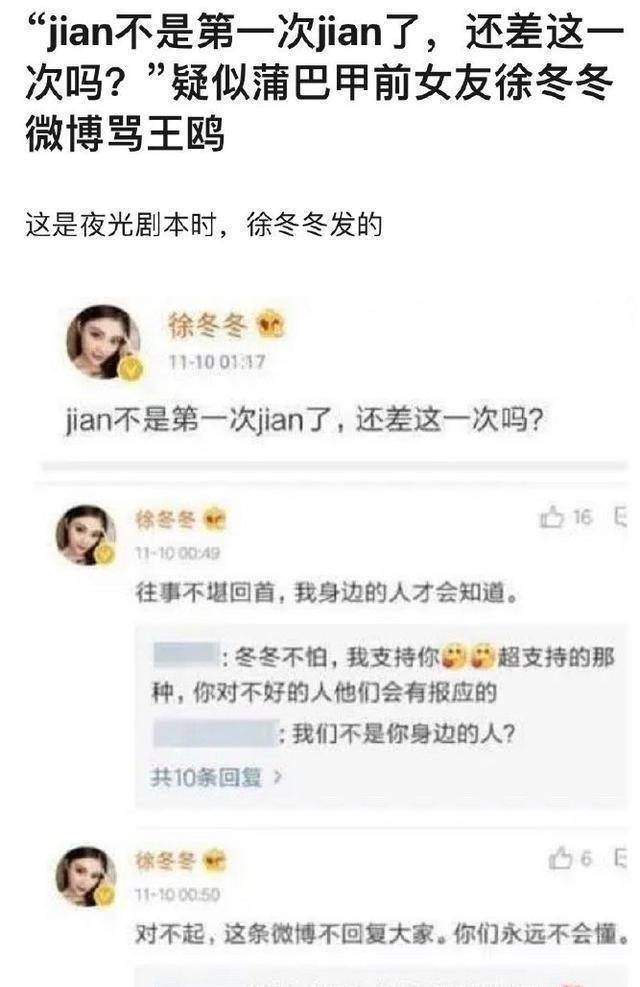640x987 pixels.
Task: Open reply icon next to 16 likes
Action: point(620,517)
